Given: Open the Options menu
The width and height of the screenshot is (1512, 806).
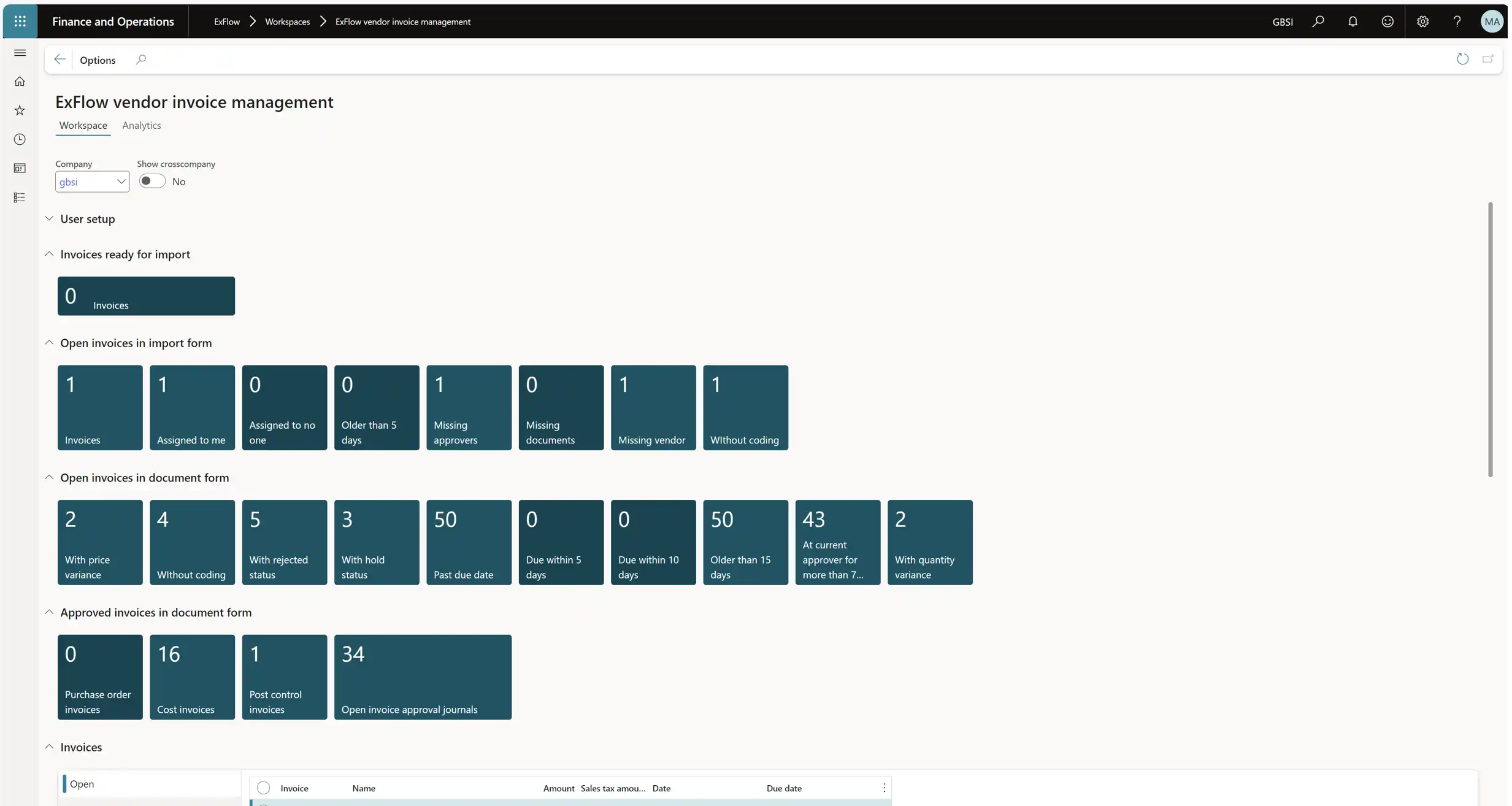Looking at the screenshot, I should pyautogui.click(x=98, y=59).
